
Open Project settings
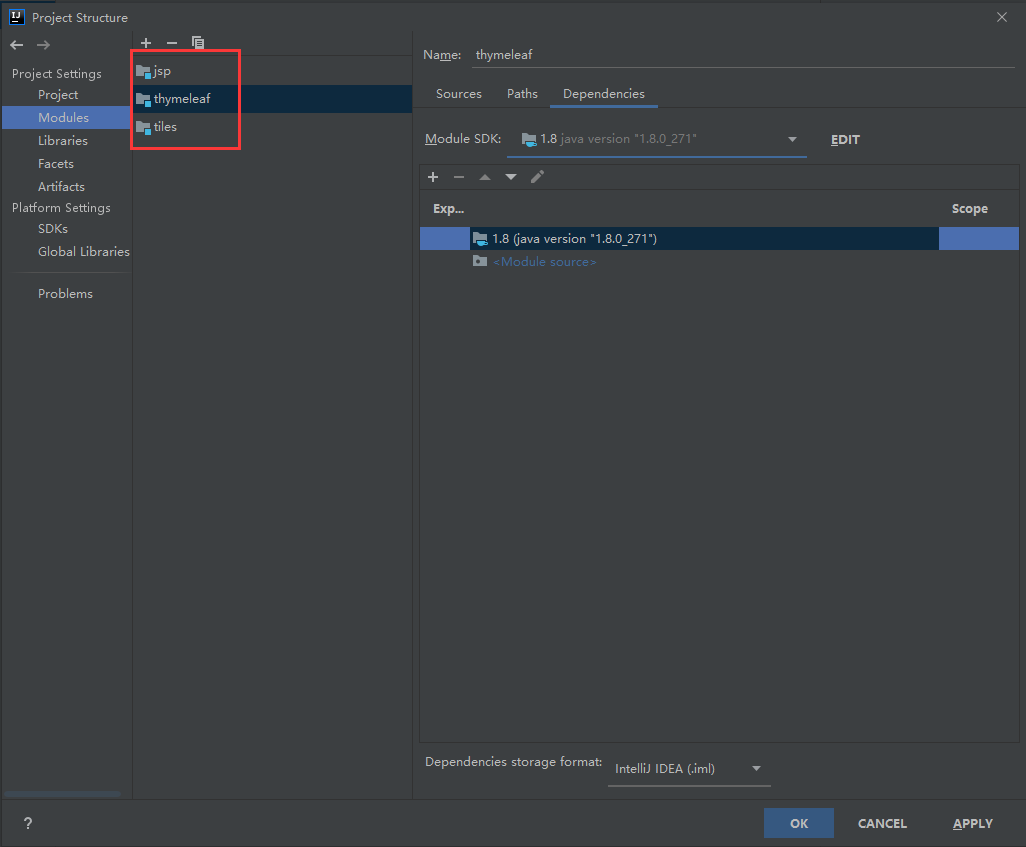coord(58,95)
